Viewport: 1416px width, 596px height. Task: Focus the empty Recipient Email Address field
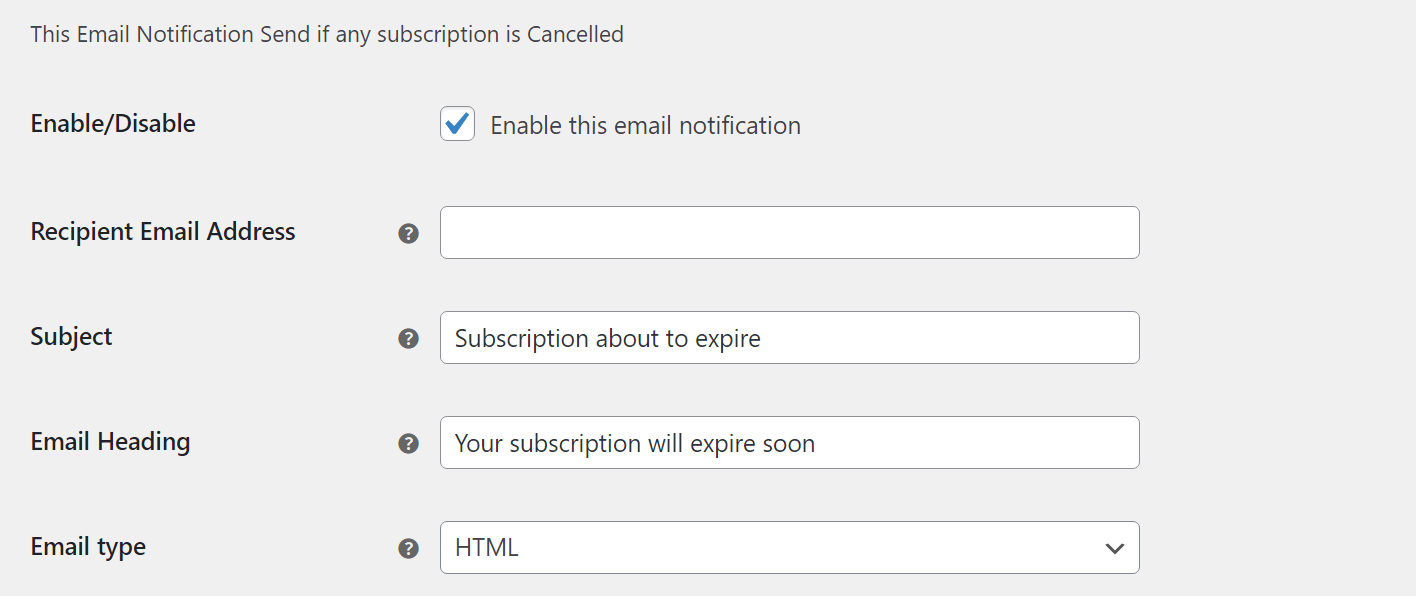tap(789, 232)
